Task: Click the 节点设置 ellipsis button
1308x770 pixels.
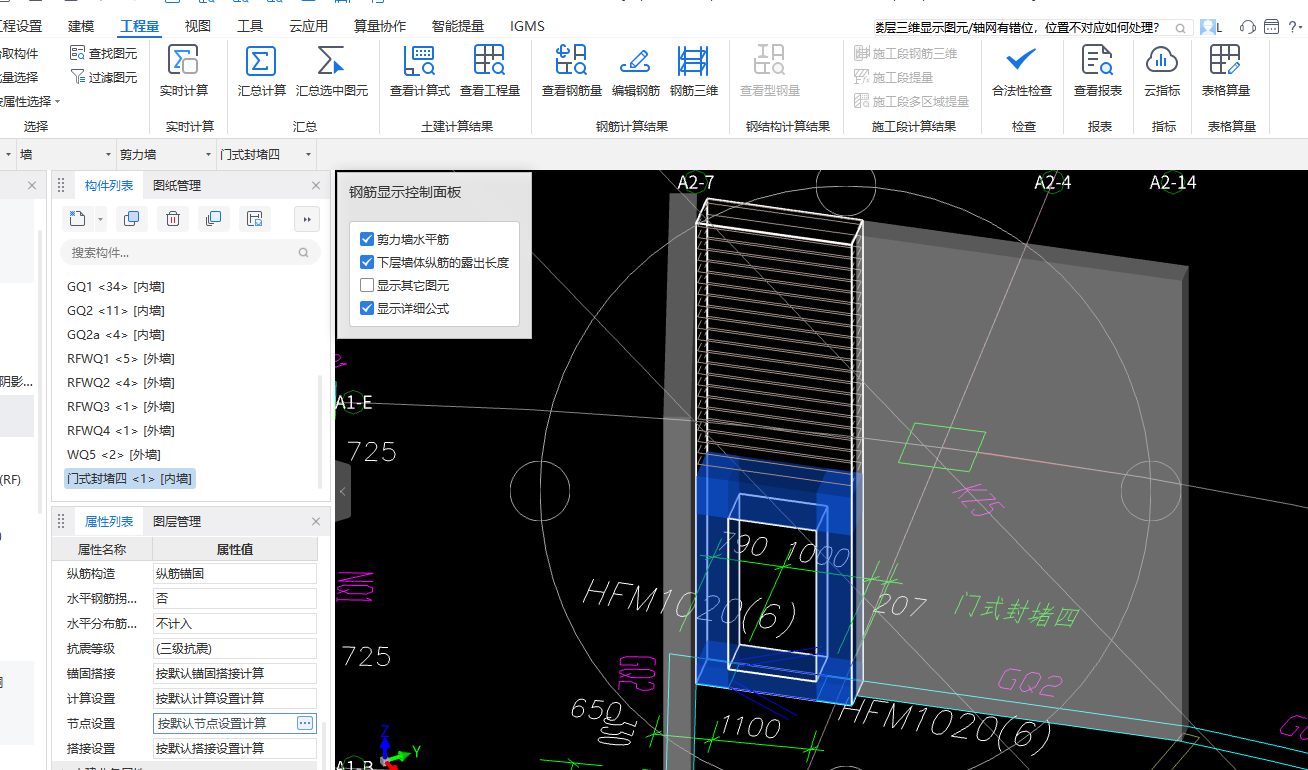Action: click(x=306, y=723)
